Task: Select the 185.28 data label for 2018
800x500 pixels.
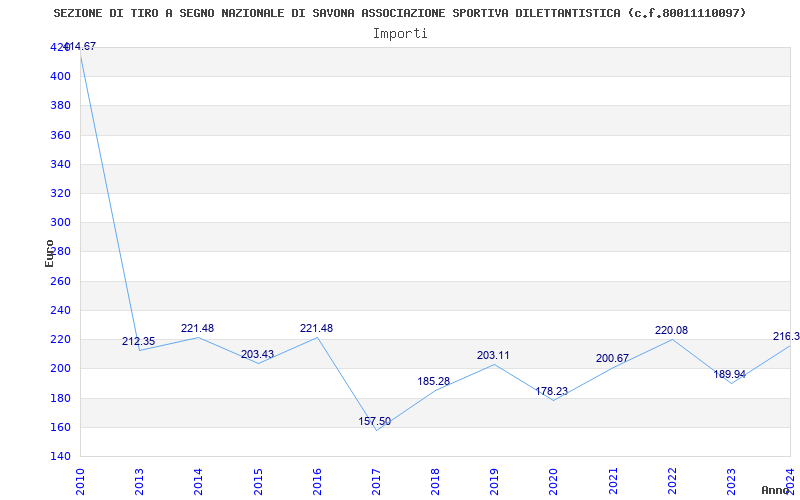Action: 434,382
